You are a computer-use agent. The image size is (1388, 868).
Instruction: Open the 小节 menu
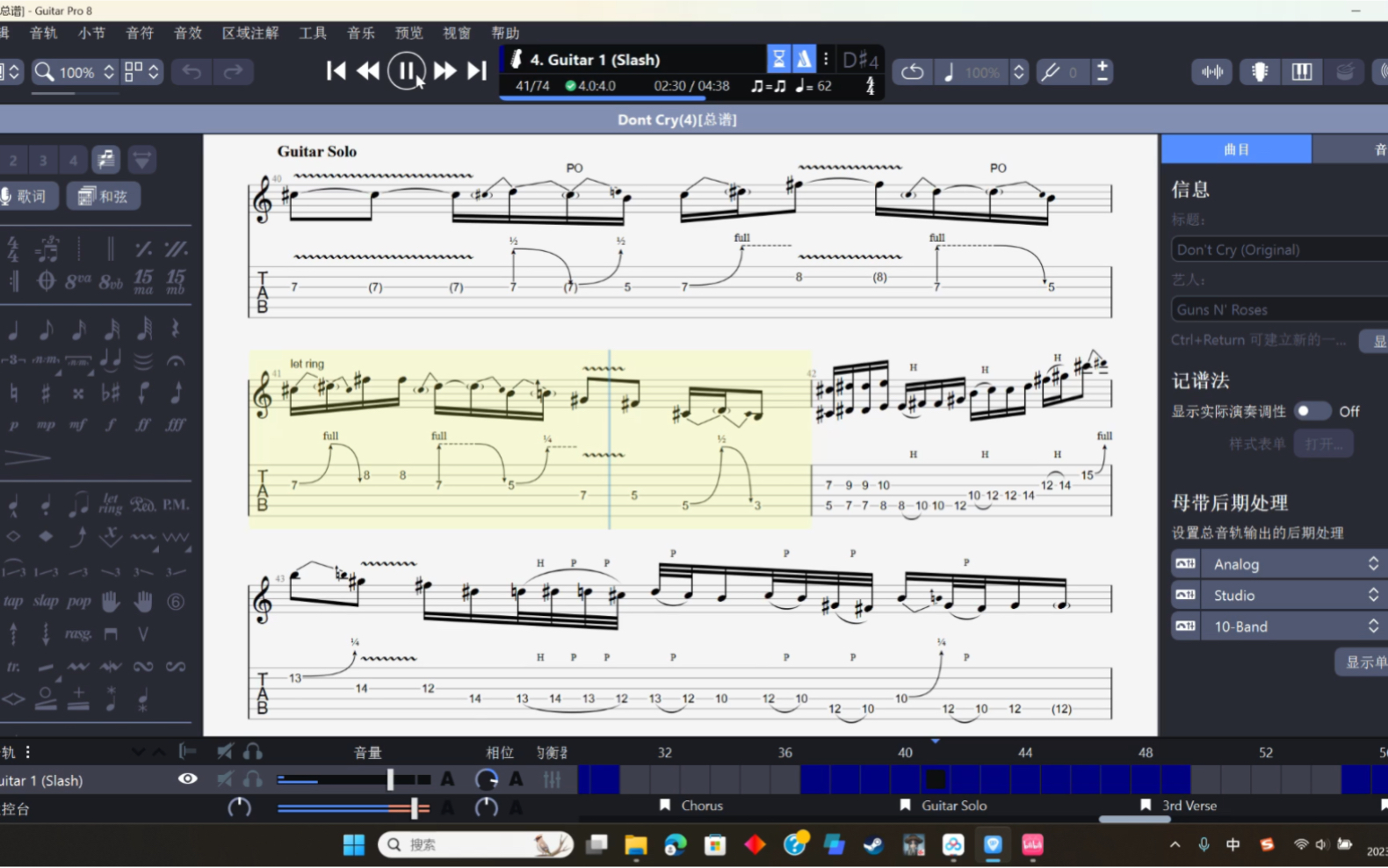[91, 33]
